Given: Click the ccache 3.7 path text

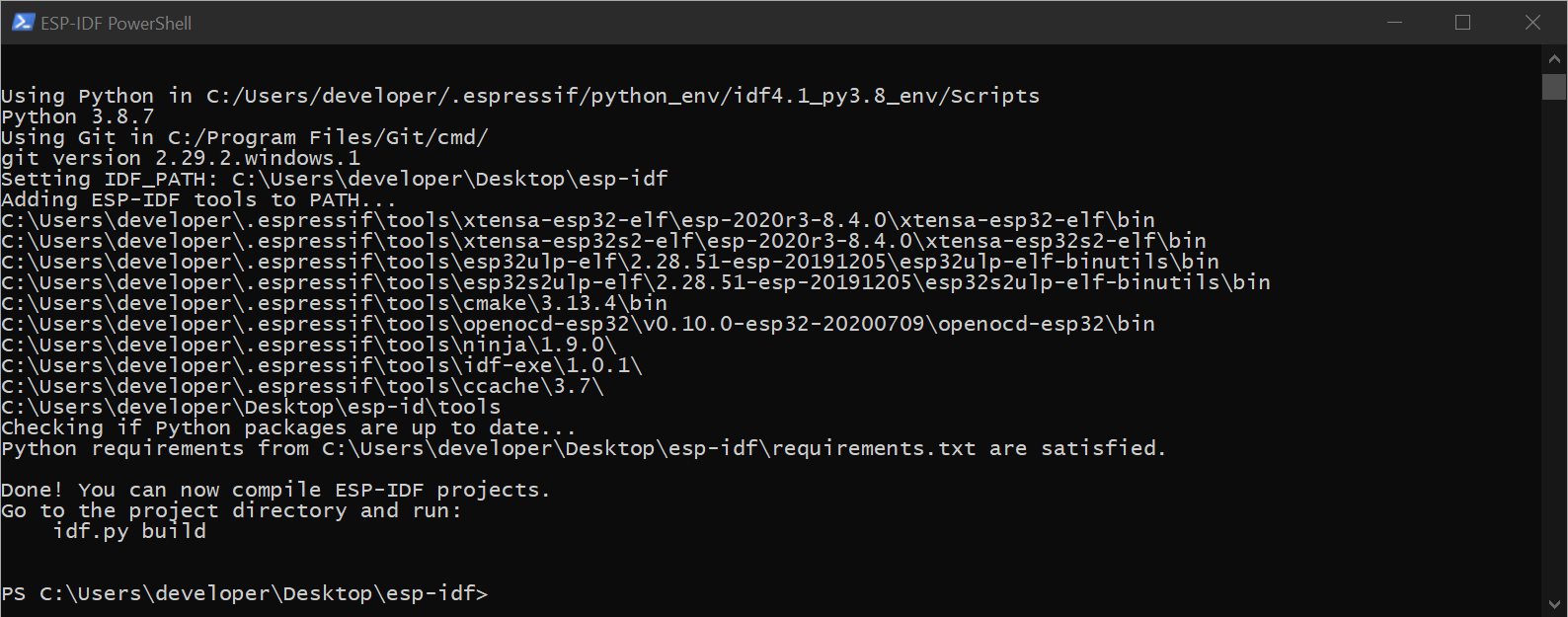Looking at the screenshot, I should pos(301,385).
